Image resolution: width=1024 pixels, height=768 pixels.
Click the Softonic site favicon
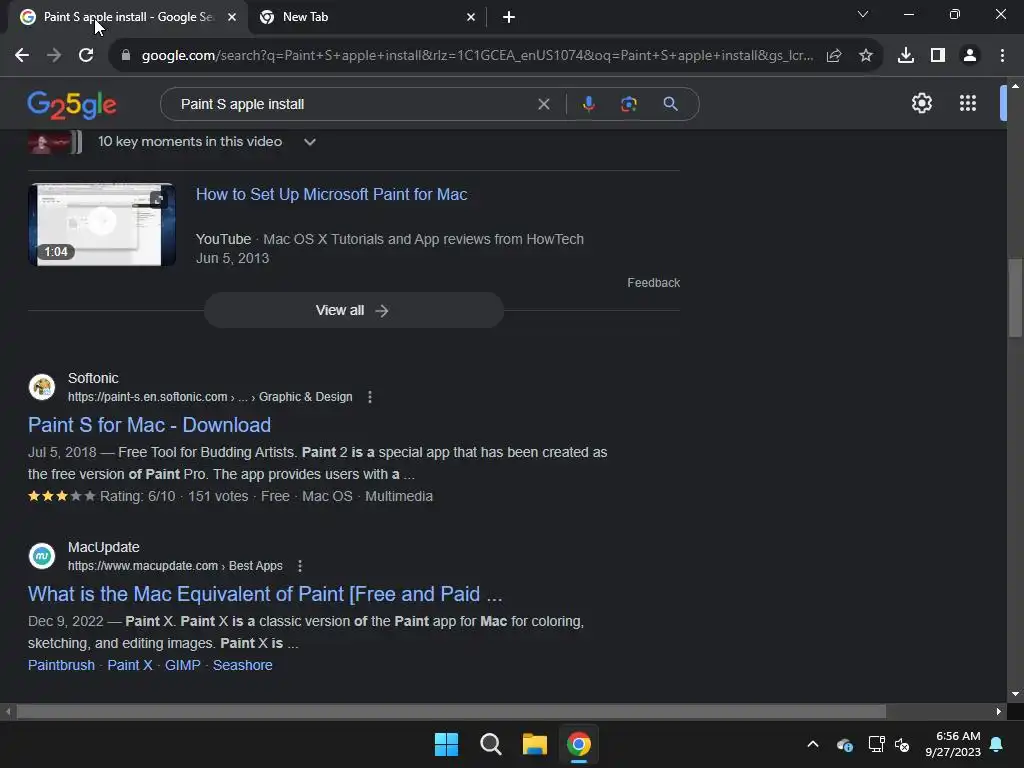pyautogui.click(x=42, y=387)
